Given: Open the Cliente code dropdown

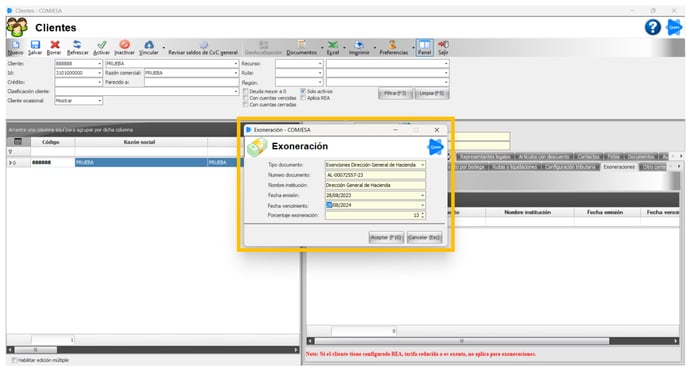Looking at the screenshot, I should [x=100, y=64].
